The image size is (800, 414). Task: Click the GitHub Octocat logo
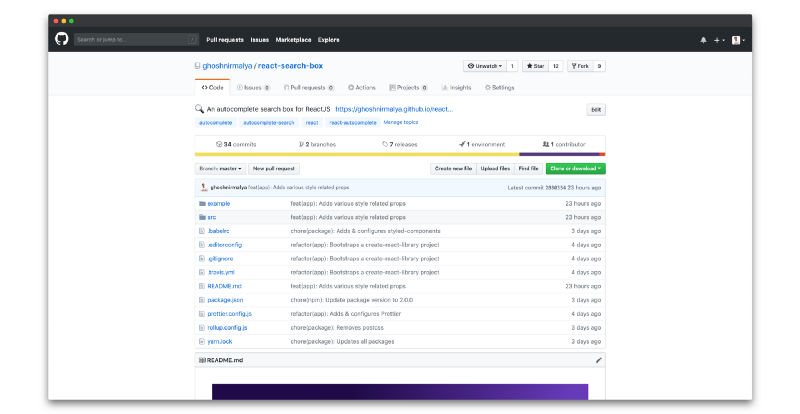(x=61, y=39)
